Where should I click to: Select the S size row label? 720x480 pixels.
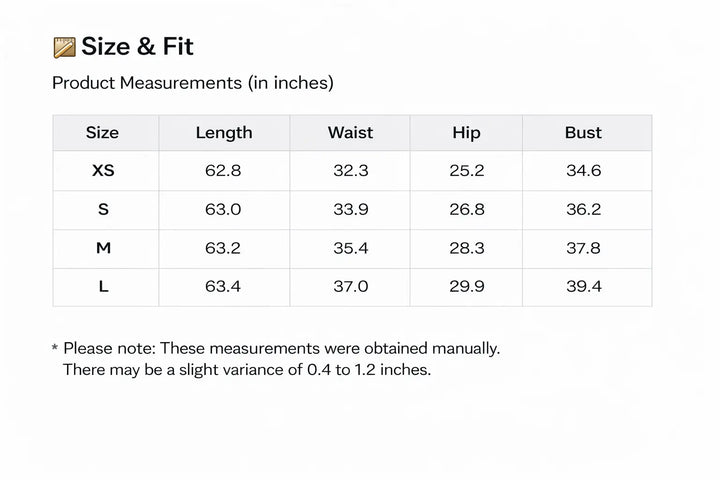coord(103,210)
